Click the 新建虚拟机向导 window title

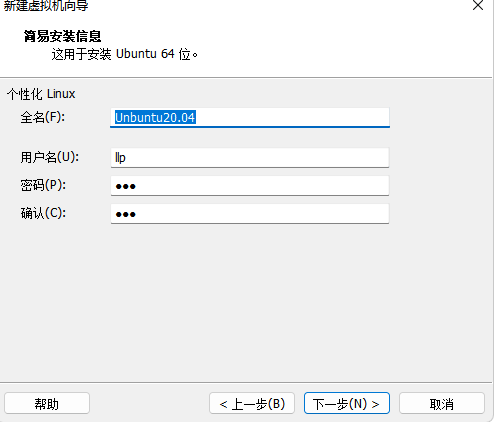pos(46,5)
